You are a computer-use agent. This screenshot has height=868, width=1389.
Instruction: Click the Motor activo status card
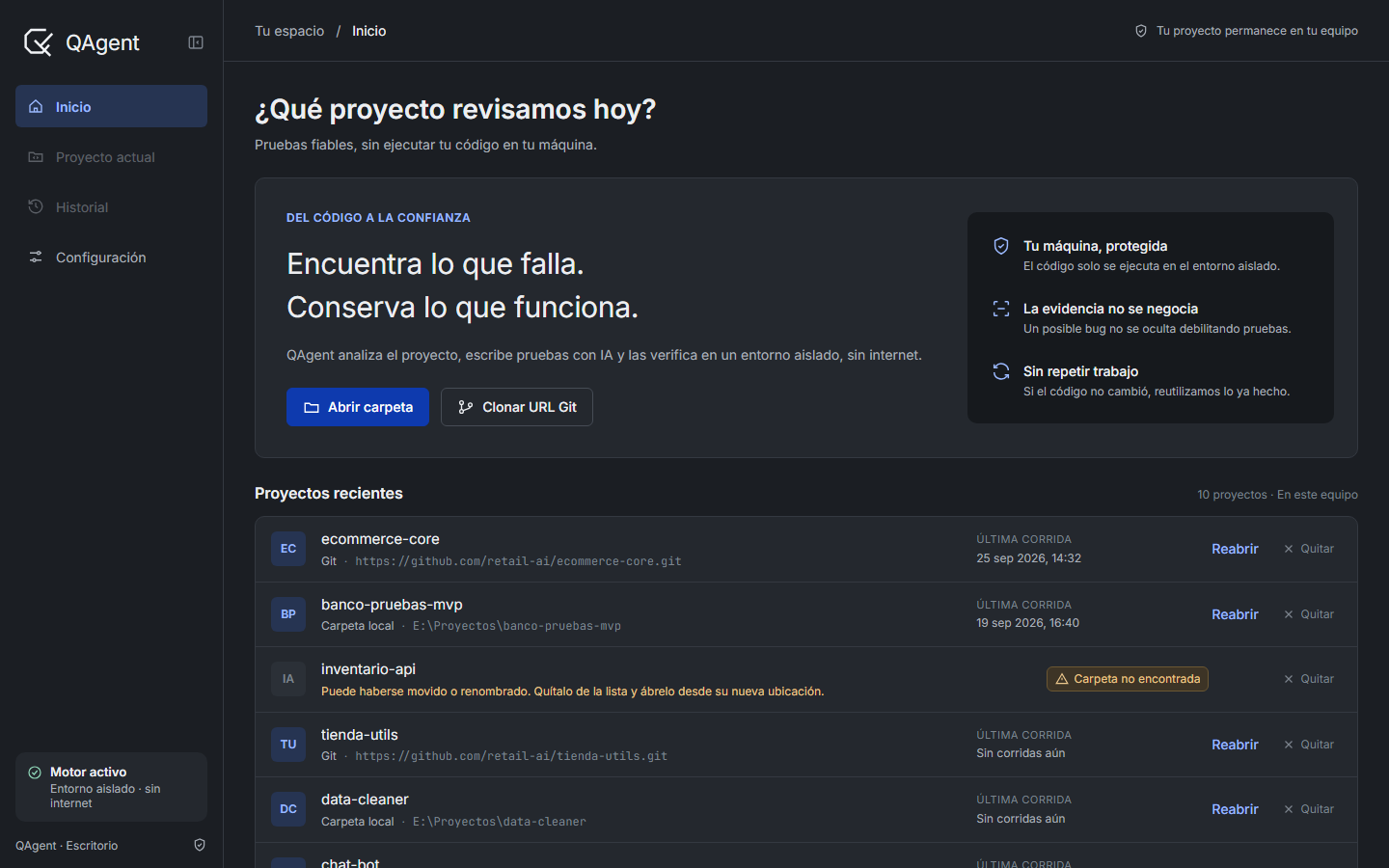pyautogui.click(x=111, y=787)
